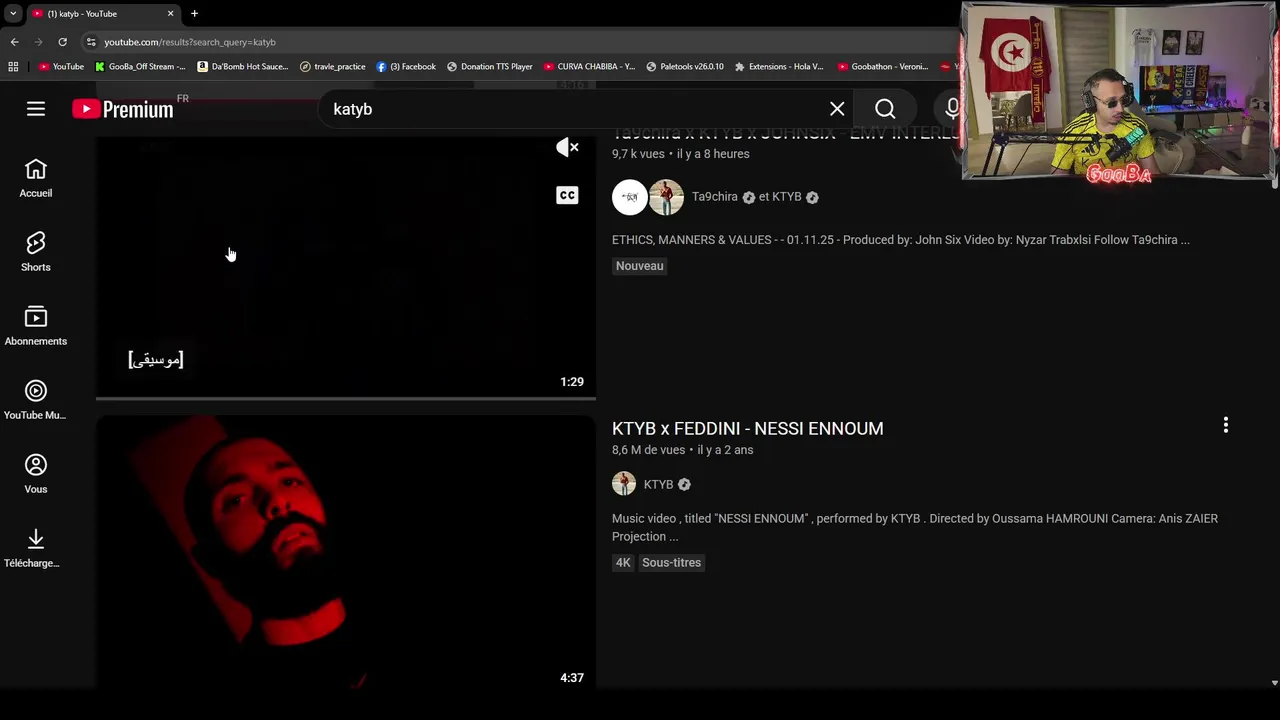Image resolution: width=1280 pixels, height=720 pixels.
Task: Open Shorts from the sidebar
Action: 36,253
